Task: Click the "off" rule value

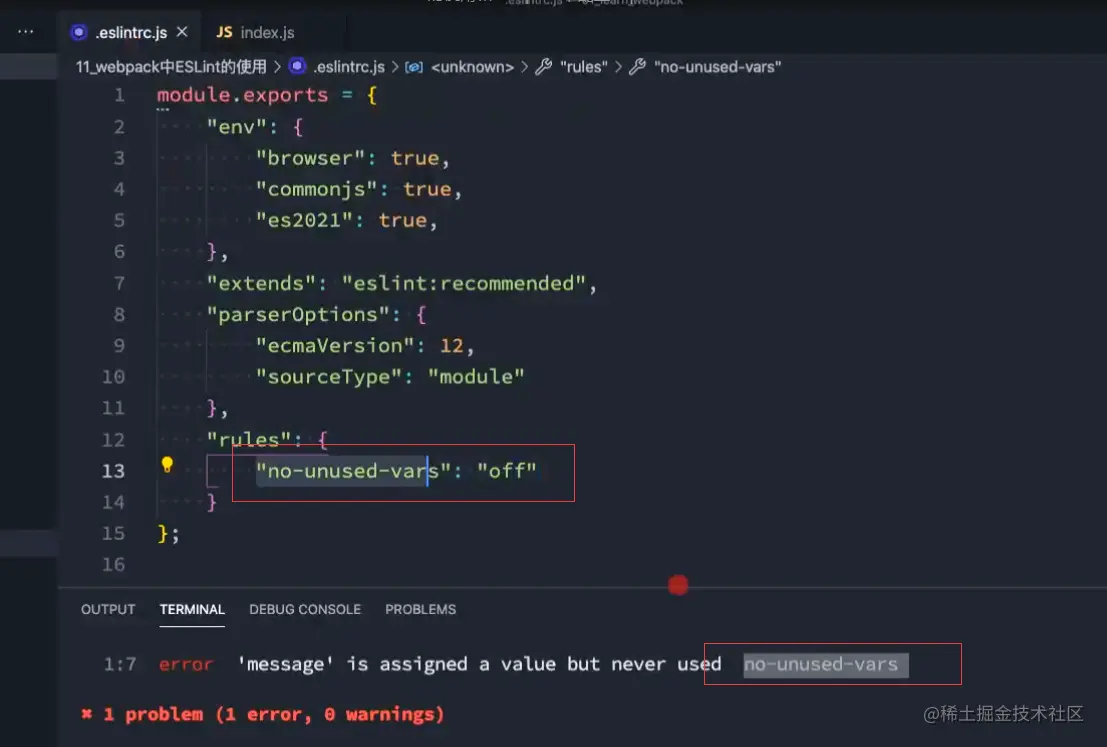Action: 506,471
